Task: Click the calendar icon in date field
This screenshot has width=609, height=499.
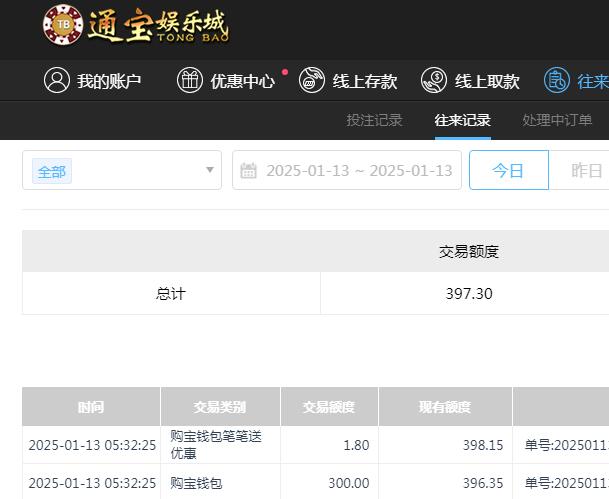Action: click(249, 170)
